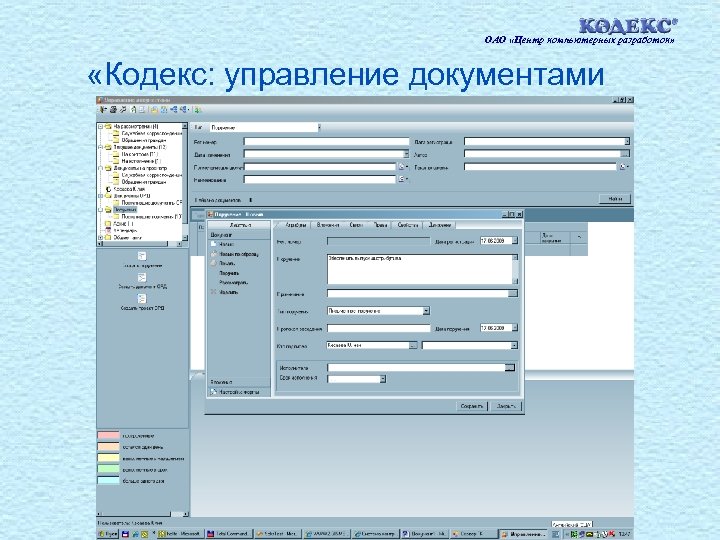The height and width of the screenshot is (540, 720).
Task: Collapse the 'На рассмотрении' tree folder
Action: click(x=101, y=126)
